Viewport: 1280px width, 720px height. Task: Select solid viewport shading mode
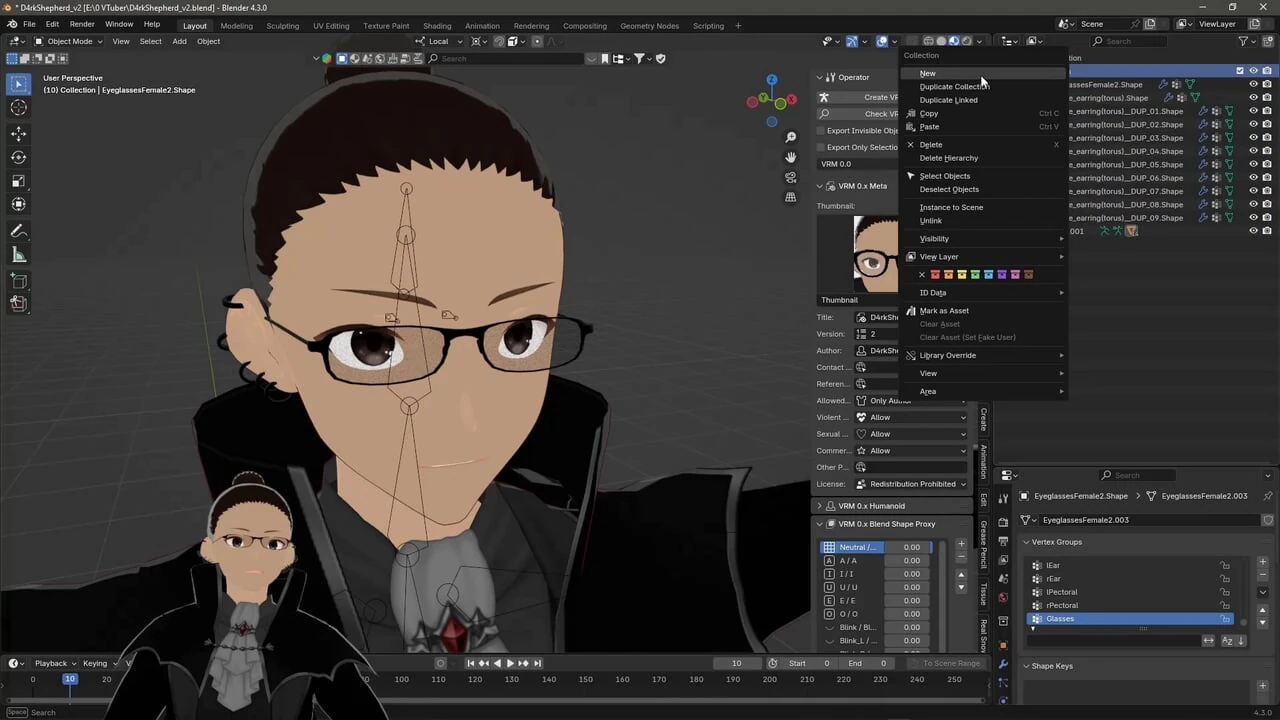(x=941, y=41)
